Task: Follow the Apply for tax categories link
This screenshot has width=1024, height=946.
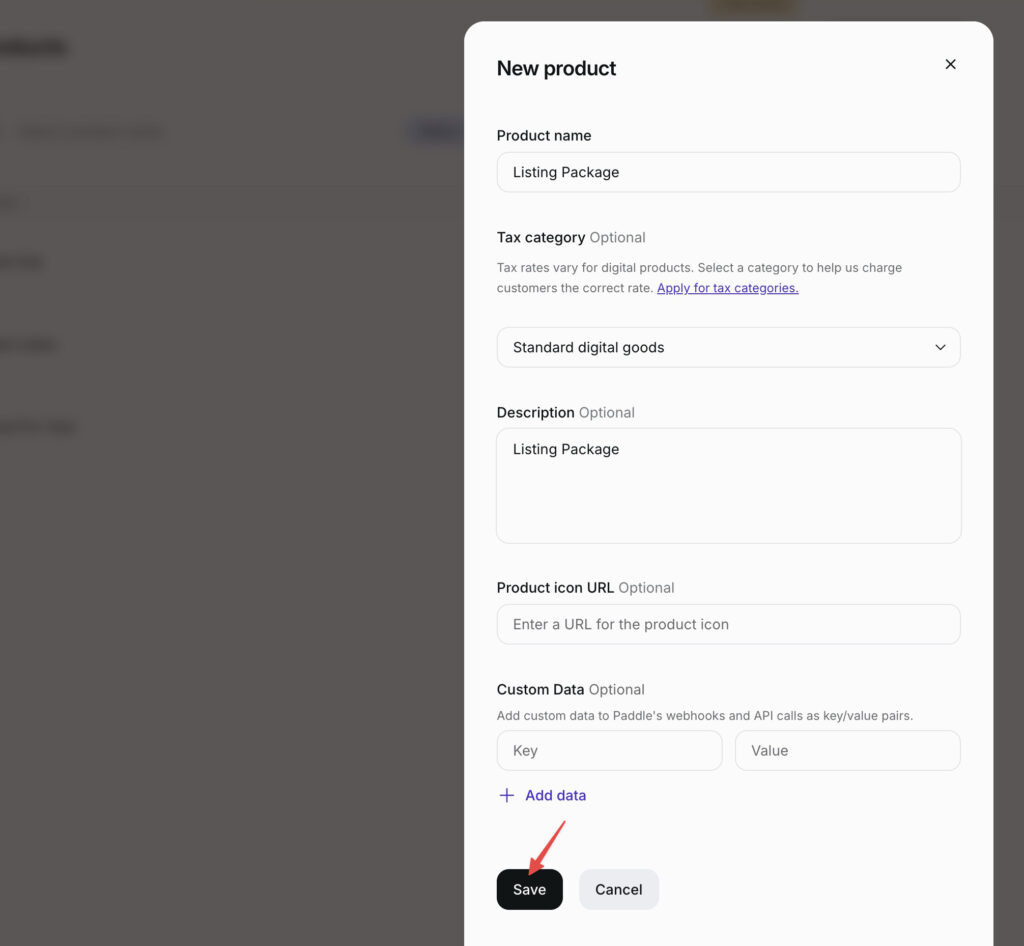Action: click(728, 288)
